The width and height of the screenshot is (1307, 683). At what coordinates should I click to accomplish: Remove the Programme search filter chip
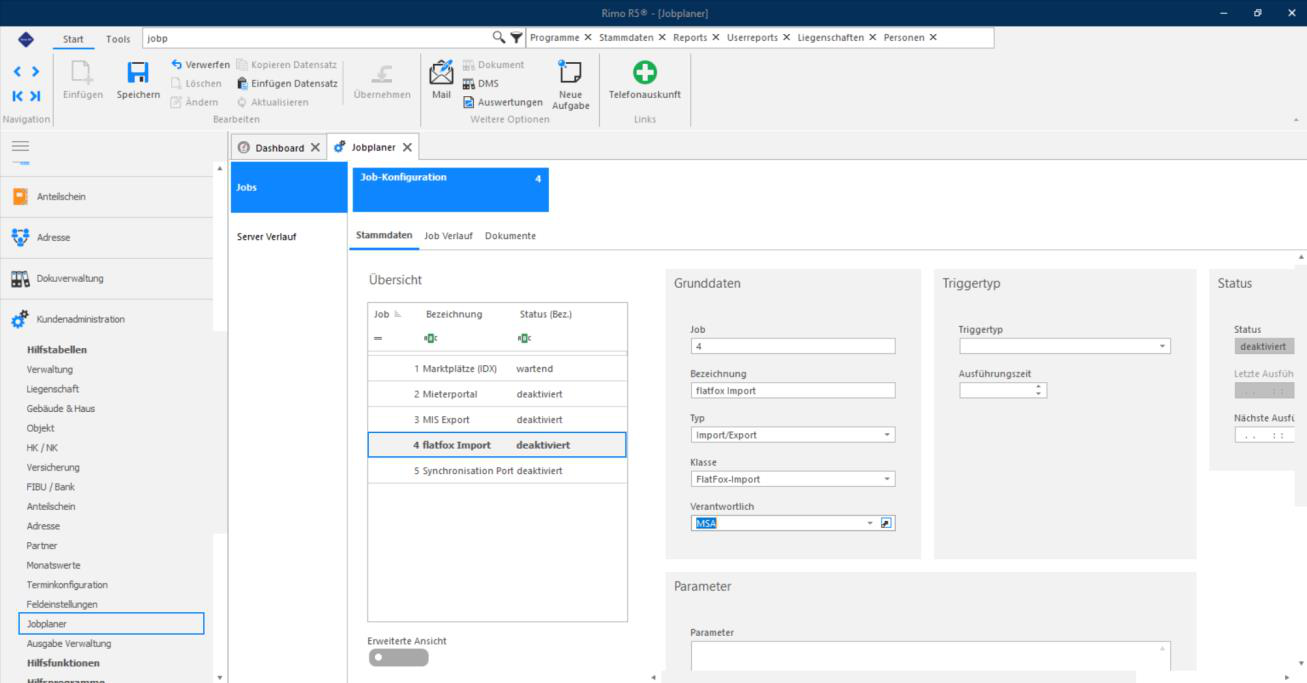click(588, 38)
